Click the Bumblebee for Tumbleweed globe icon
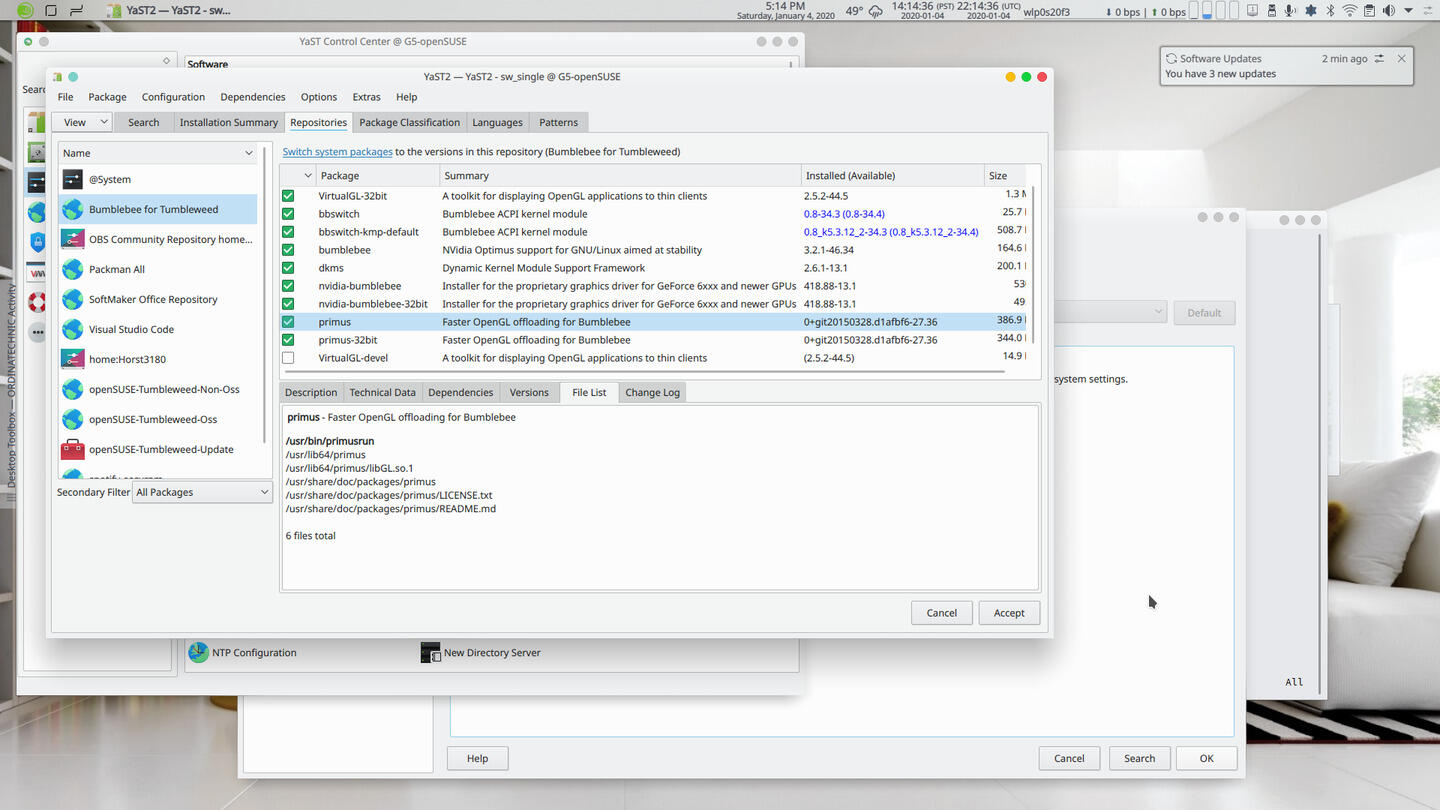 pyautogui.click(x=72, y=209)
